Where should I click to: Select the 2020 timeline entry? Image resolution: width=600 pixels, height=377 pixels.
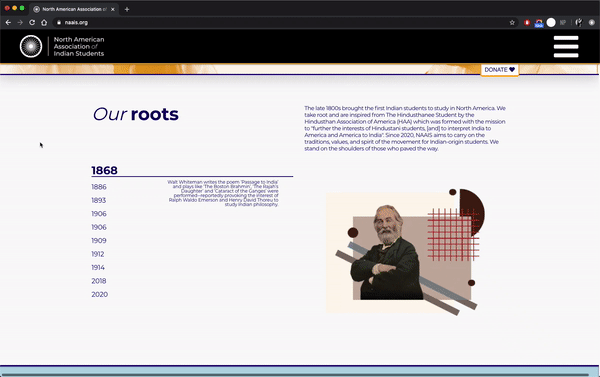coord(99,294)
